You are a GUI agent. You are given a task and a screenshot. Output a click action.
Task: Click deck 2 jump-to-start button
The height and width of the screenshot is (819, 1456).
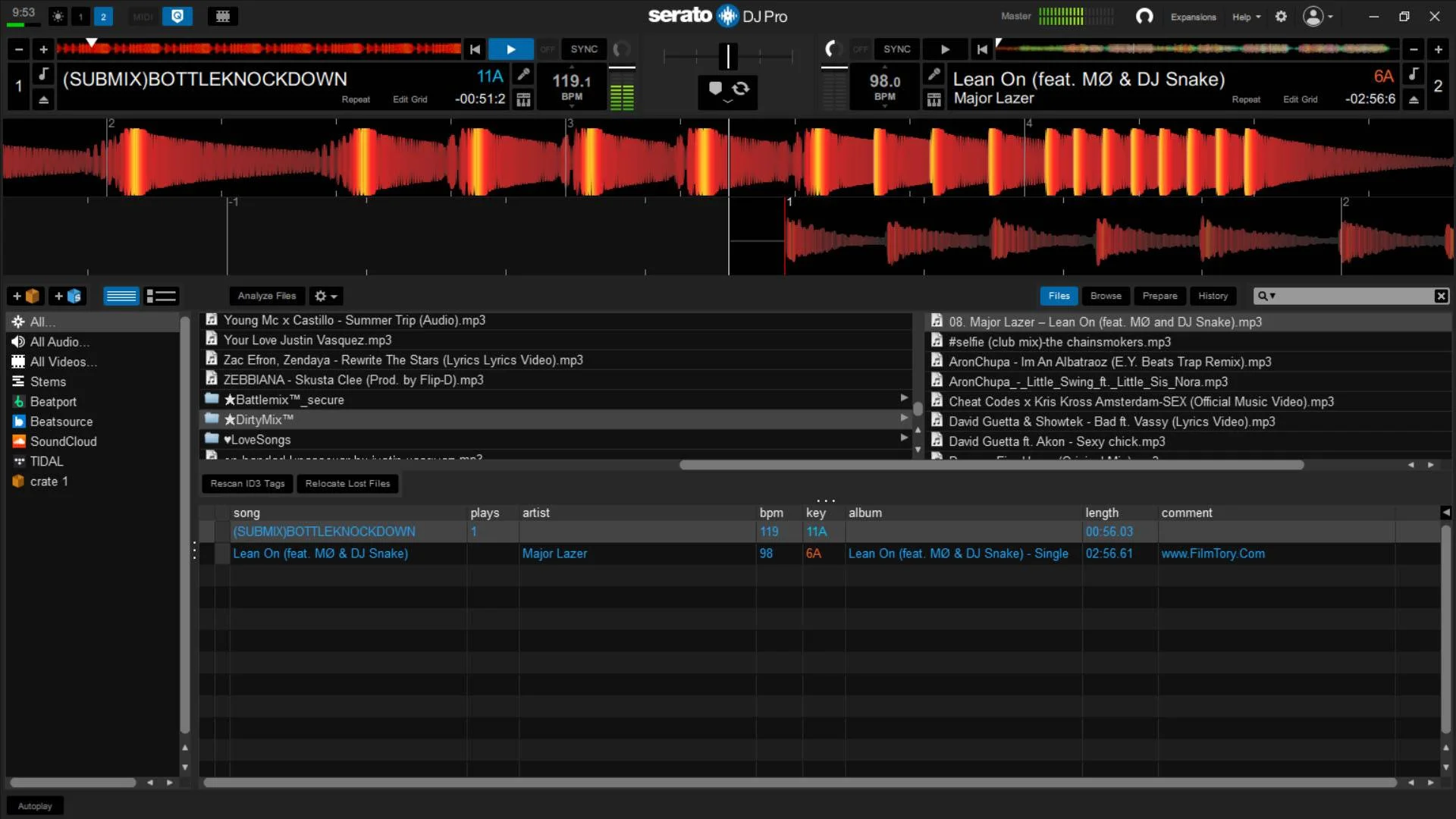982,49
